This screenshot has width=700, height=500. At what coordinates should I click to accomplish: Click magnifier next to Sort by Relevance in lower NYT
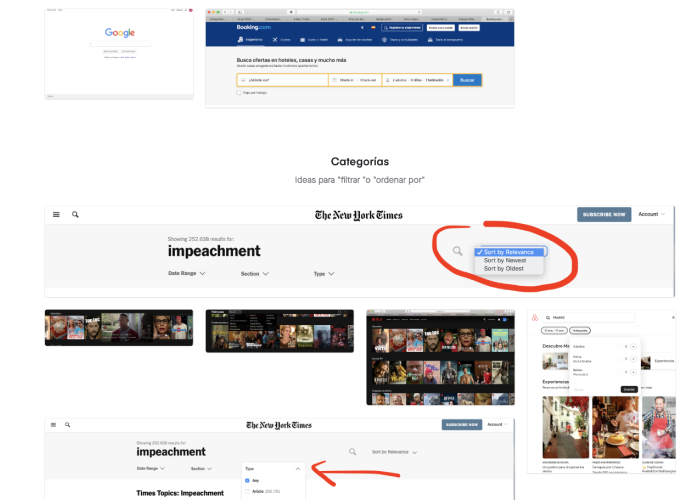[353, 452]
